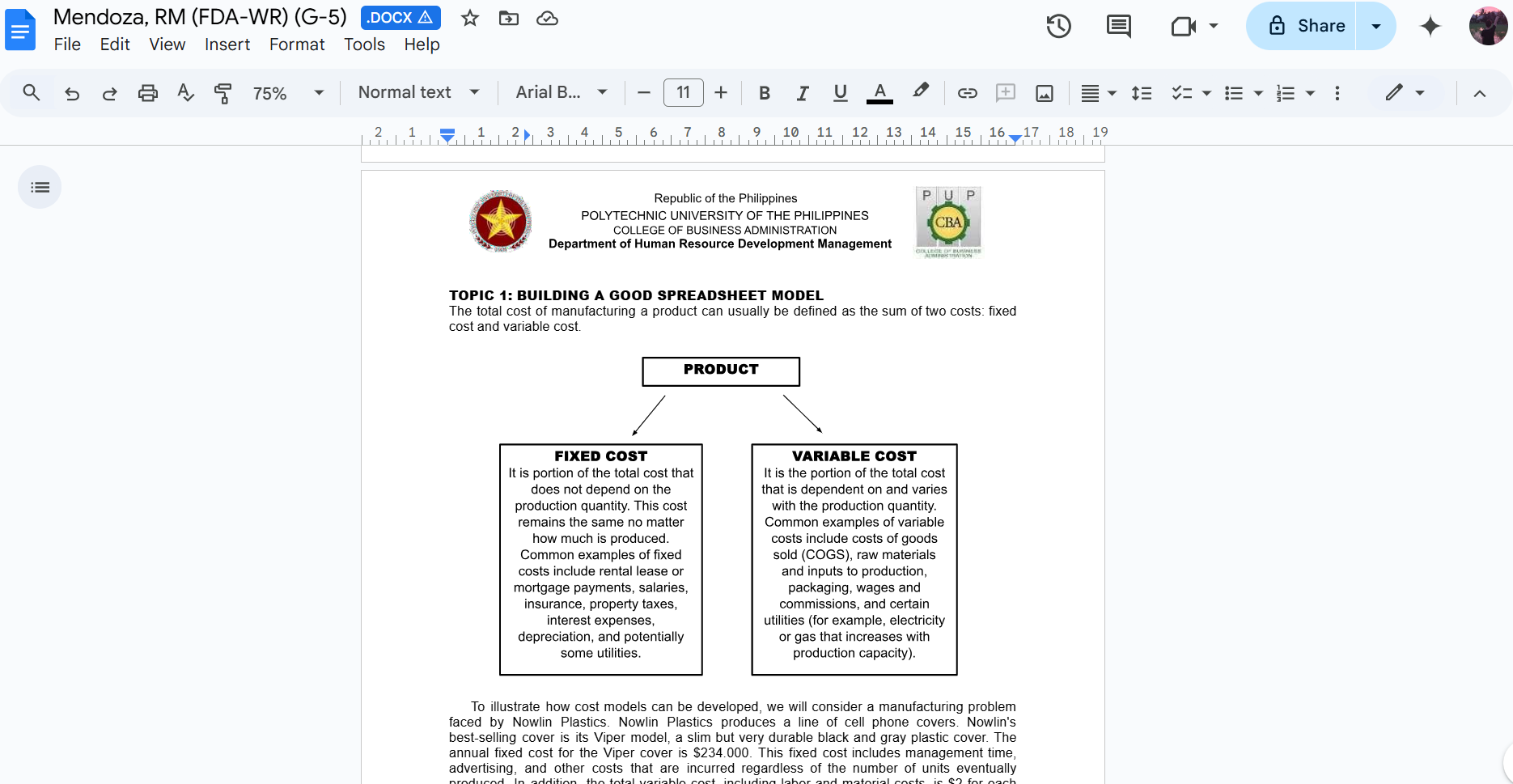Viewport: 1513px width, 784px height.
Task: Expand the line spacing options
Action: (1142, 93)
